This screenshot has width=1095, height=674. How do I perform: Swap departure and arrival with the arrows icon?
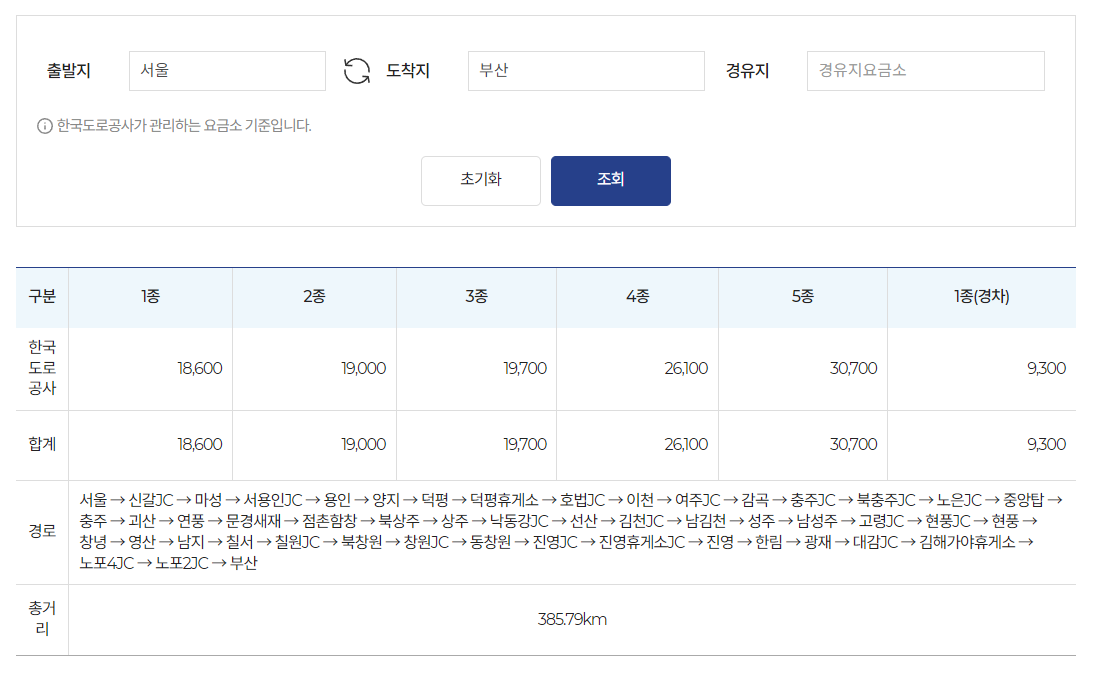[357, 71]
